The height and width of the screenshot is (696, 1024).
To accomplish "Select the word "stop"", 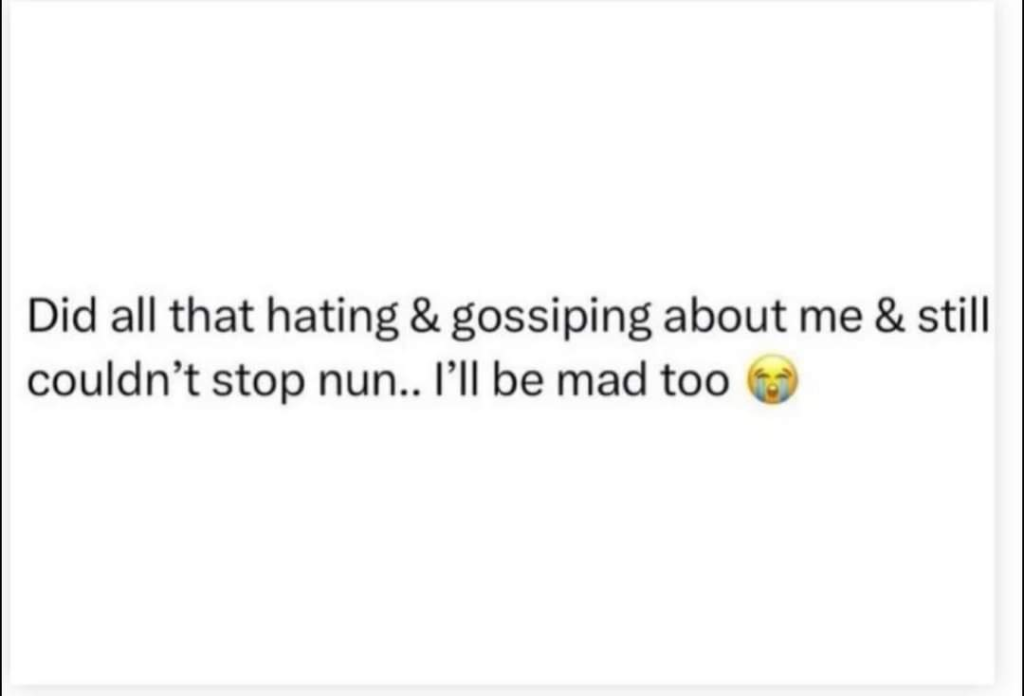I will [257, 384].
